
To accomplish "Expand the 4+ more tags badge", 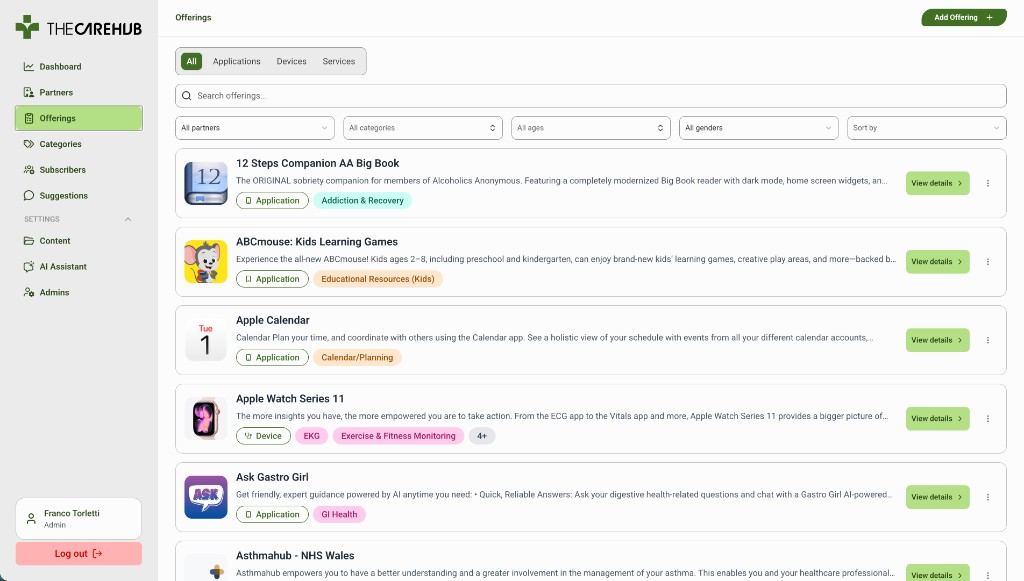I will click(x=482, y=436).
